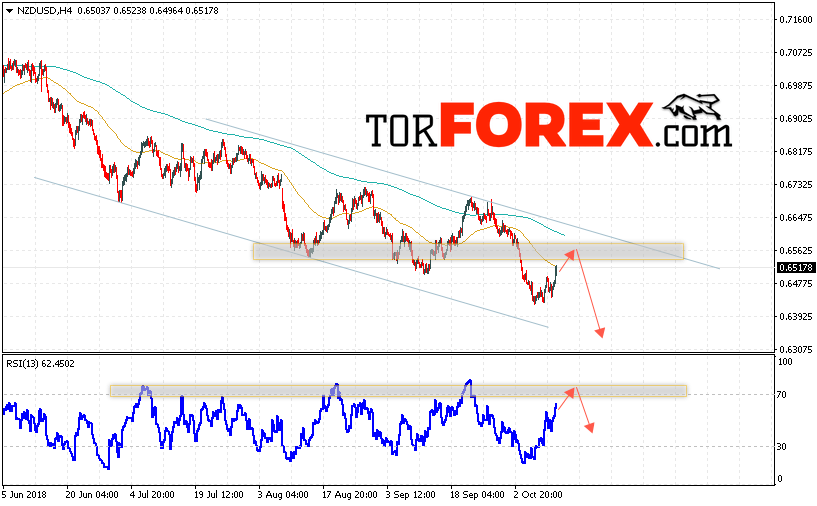Select the 0.63925 price axis label
817x506 pixels.
click(x=796, y=317)
